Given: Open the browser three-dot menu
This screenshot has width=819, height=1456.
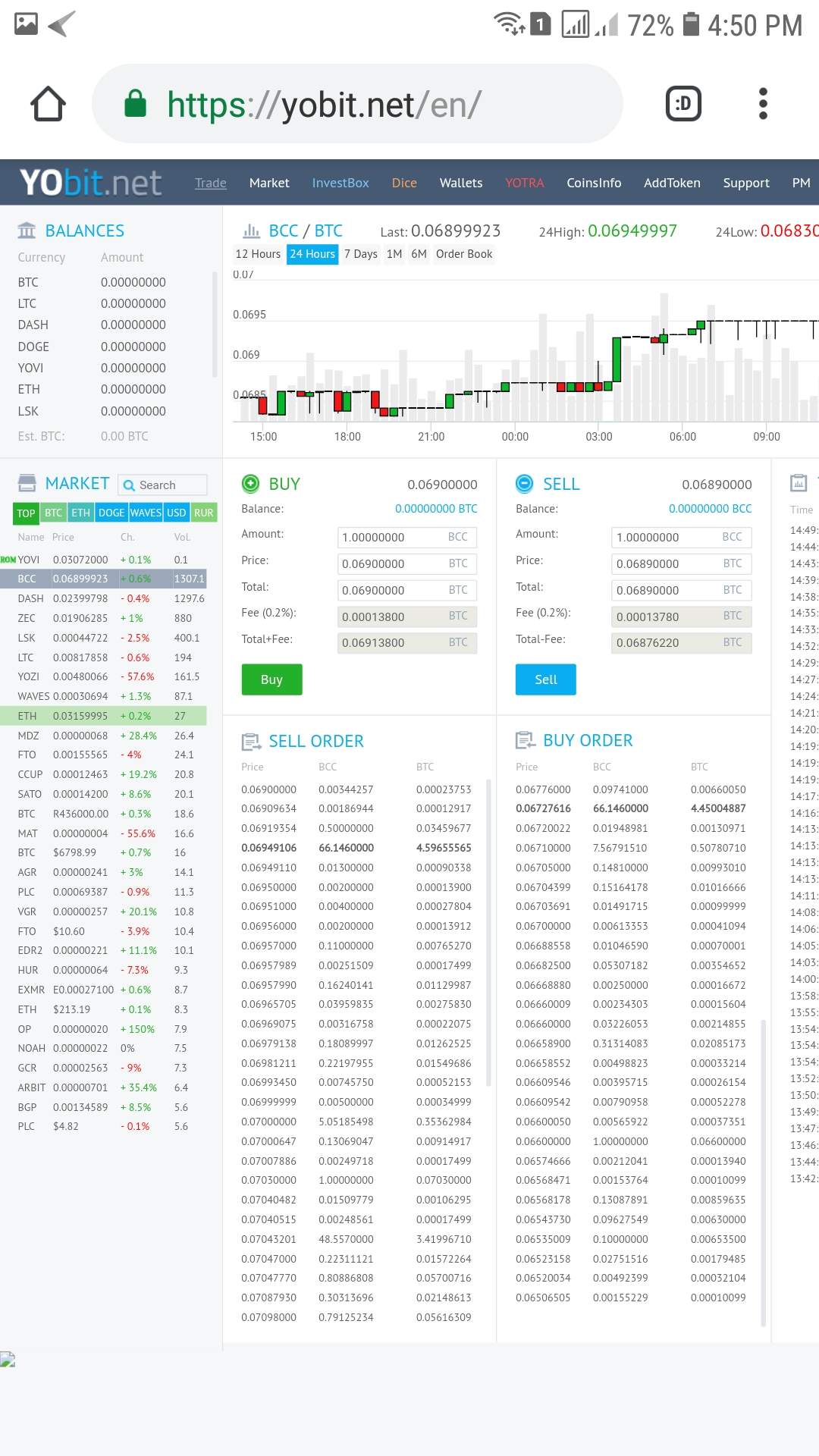Looking at the screenshot, I should point(763,104).
